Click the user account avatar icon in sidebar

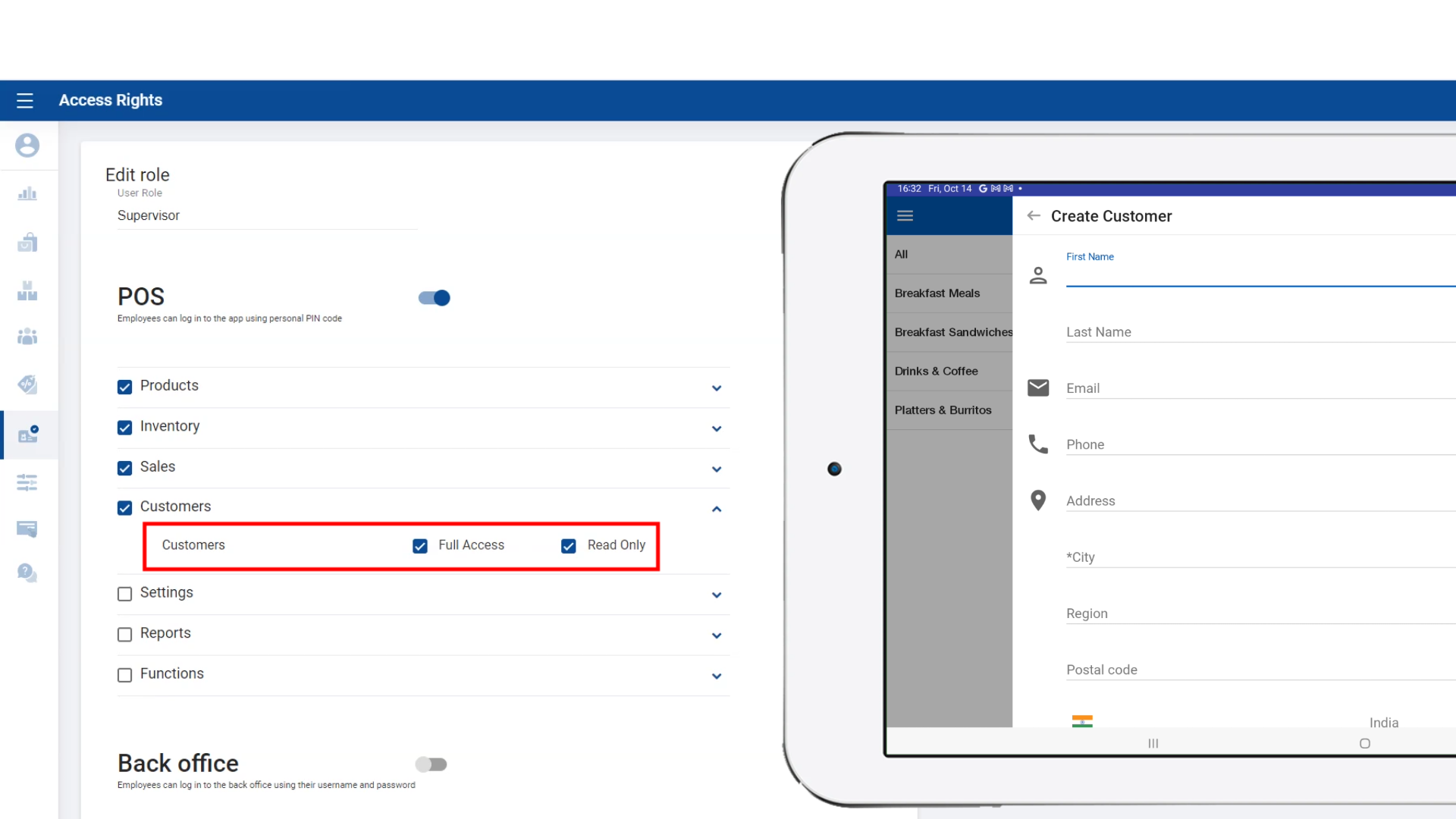27,145
